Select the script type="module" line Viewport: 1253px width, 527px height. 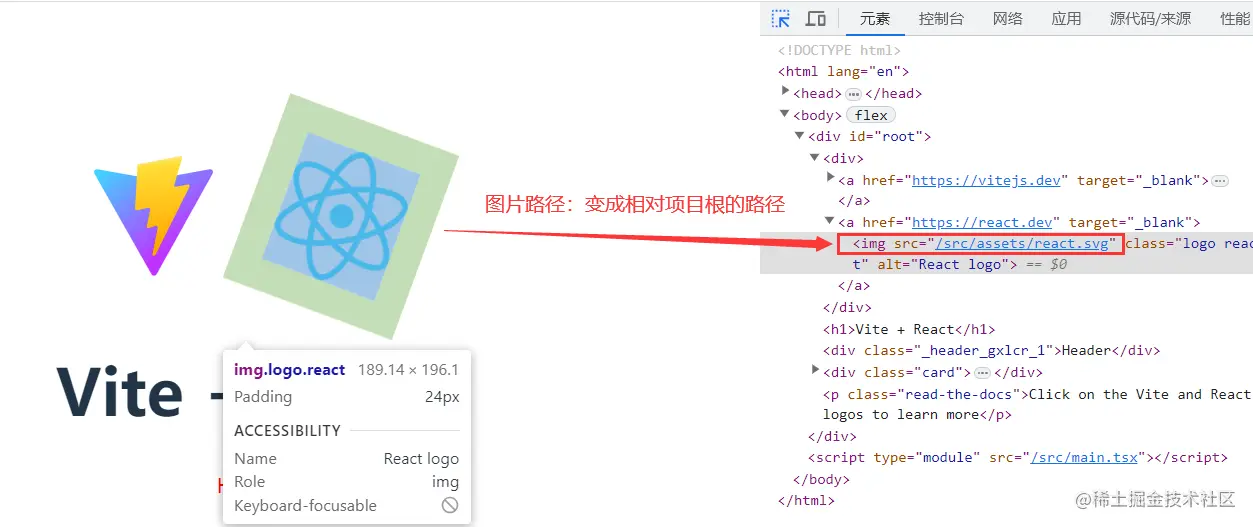1018,457
